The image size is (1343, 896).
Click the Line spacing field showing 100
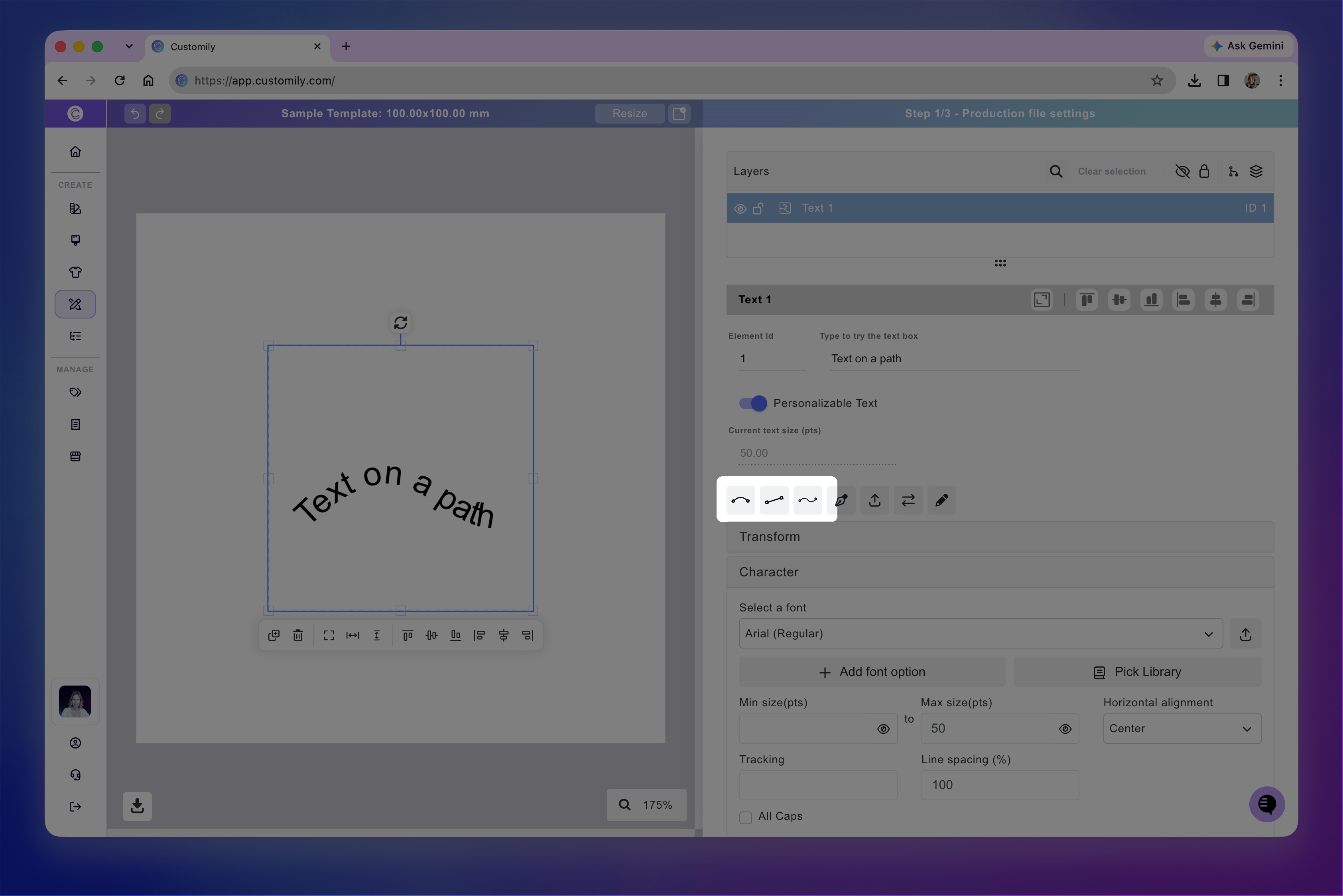[1000, 785]
